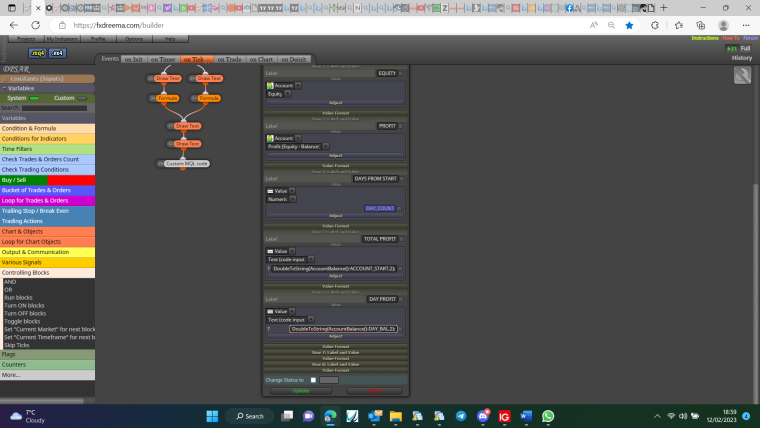Viewport: 760px width, 428px height.
Task: Open Account dropdown in EQUITY row
Action: tap(298, 86)
